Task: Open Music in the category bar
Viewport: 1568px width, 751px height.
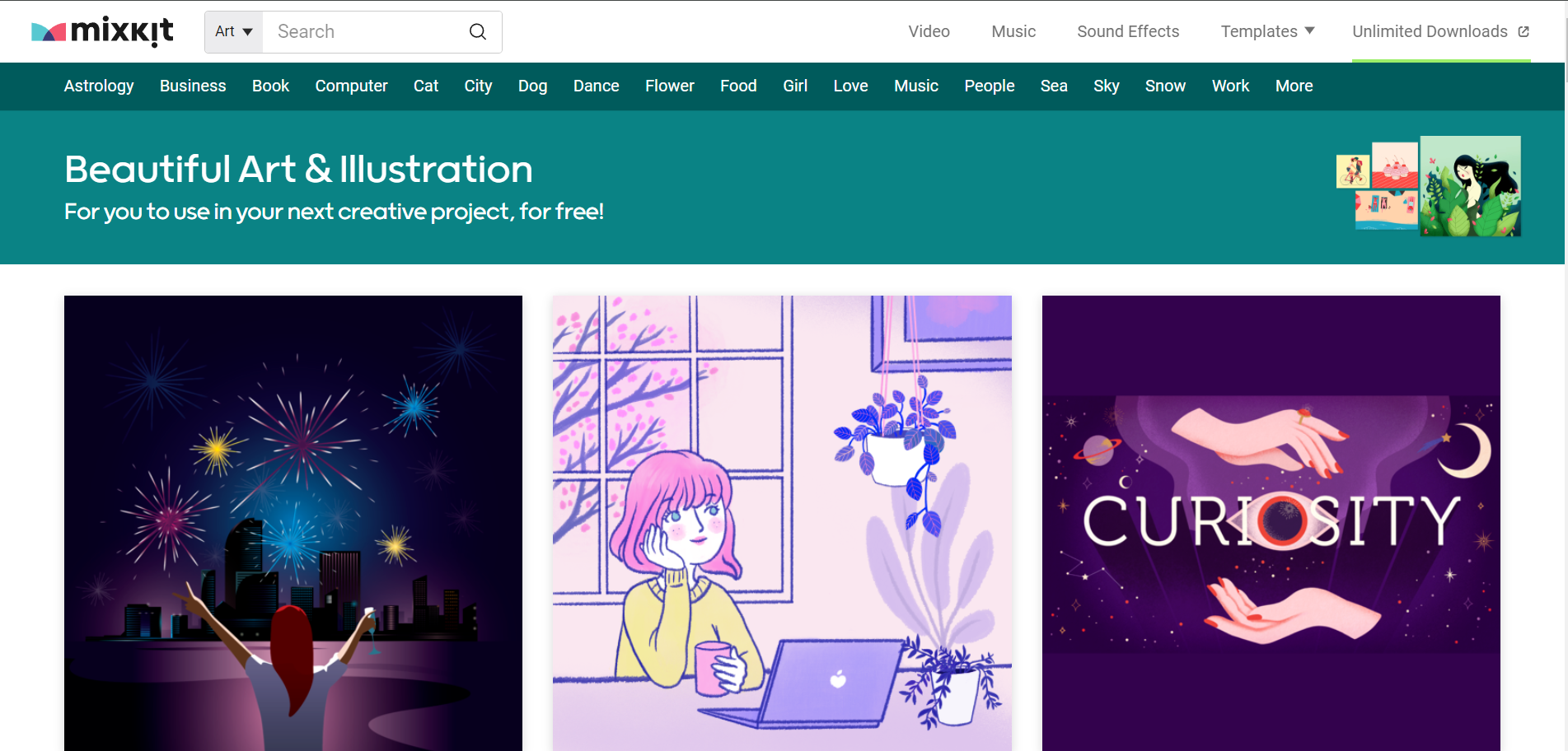Action: (x=916, y=86)
